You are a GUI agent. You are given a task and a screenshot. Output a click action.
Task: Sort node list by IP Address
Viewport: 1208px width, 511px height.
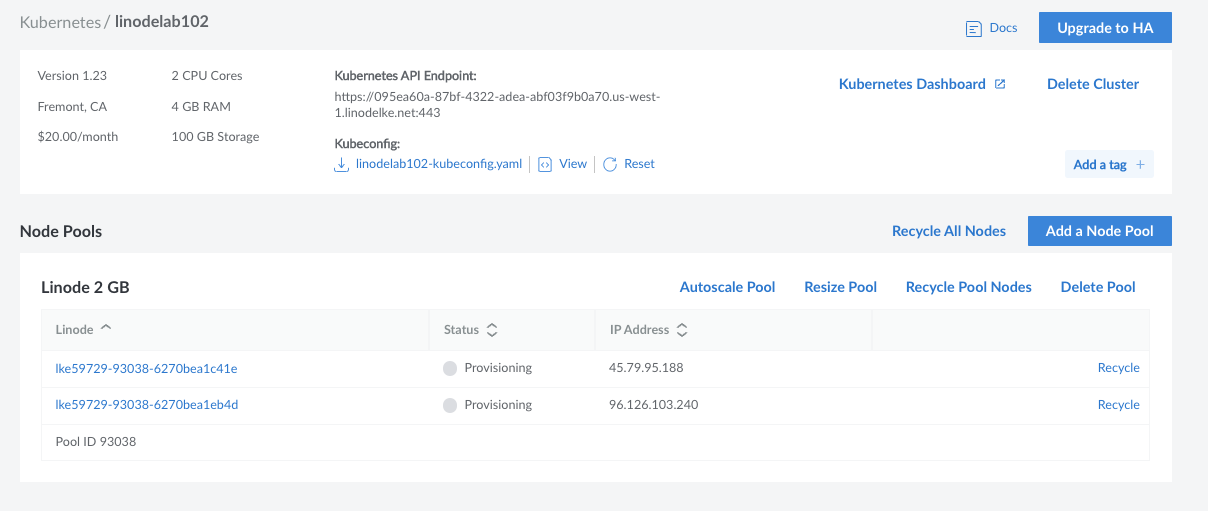click(681, 329)
